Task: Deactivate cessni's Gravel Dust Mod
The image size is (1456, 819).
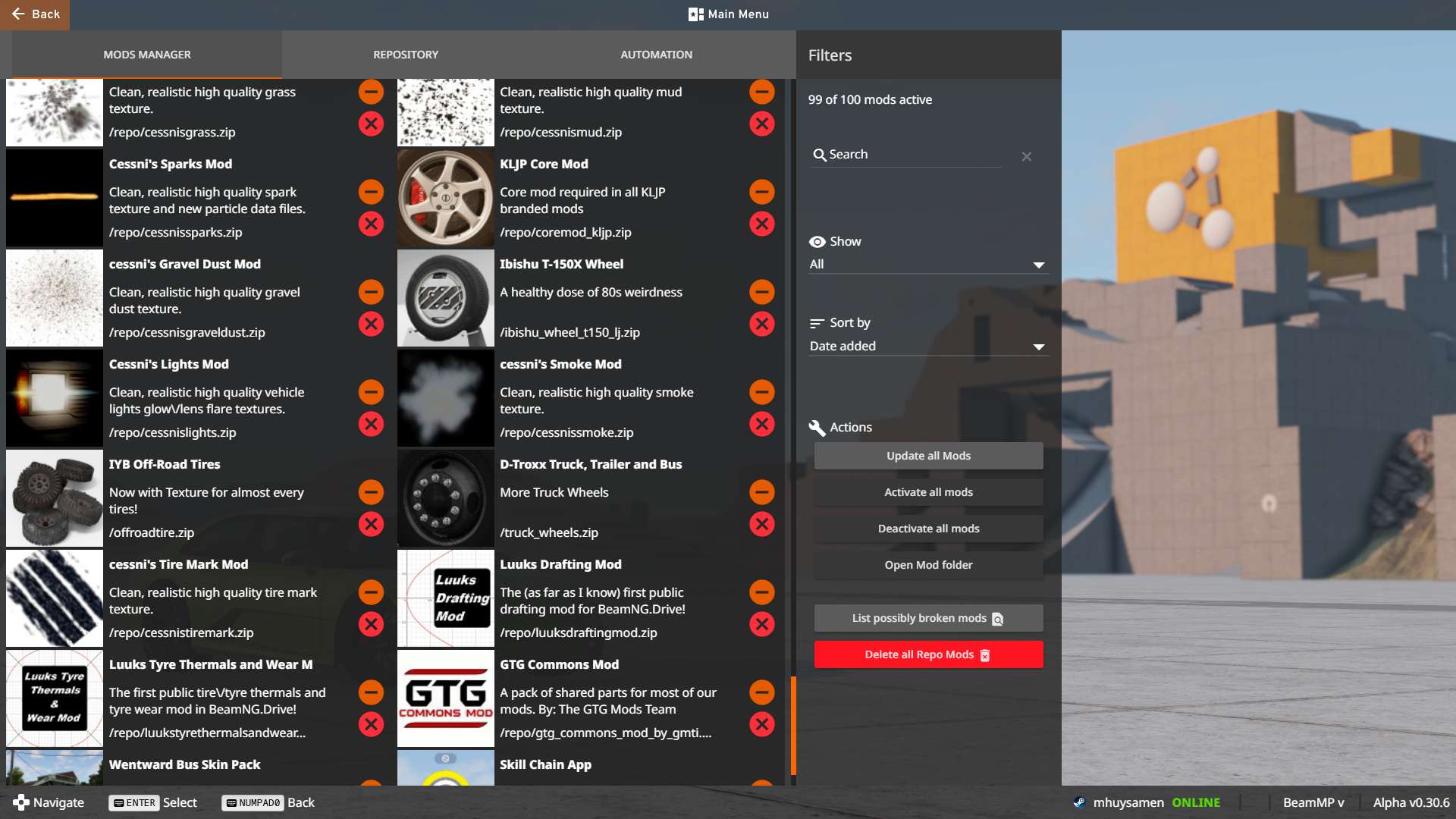Action: tap(371, 292)
